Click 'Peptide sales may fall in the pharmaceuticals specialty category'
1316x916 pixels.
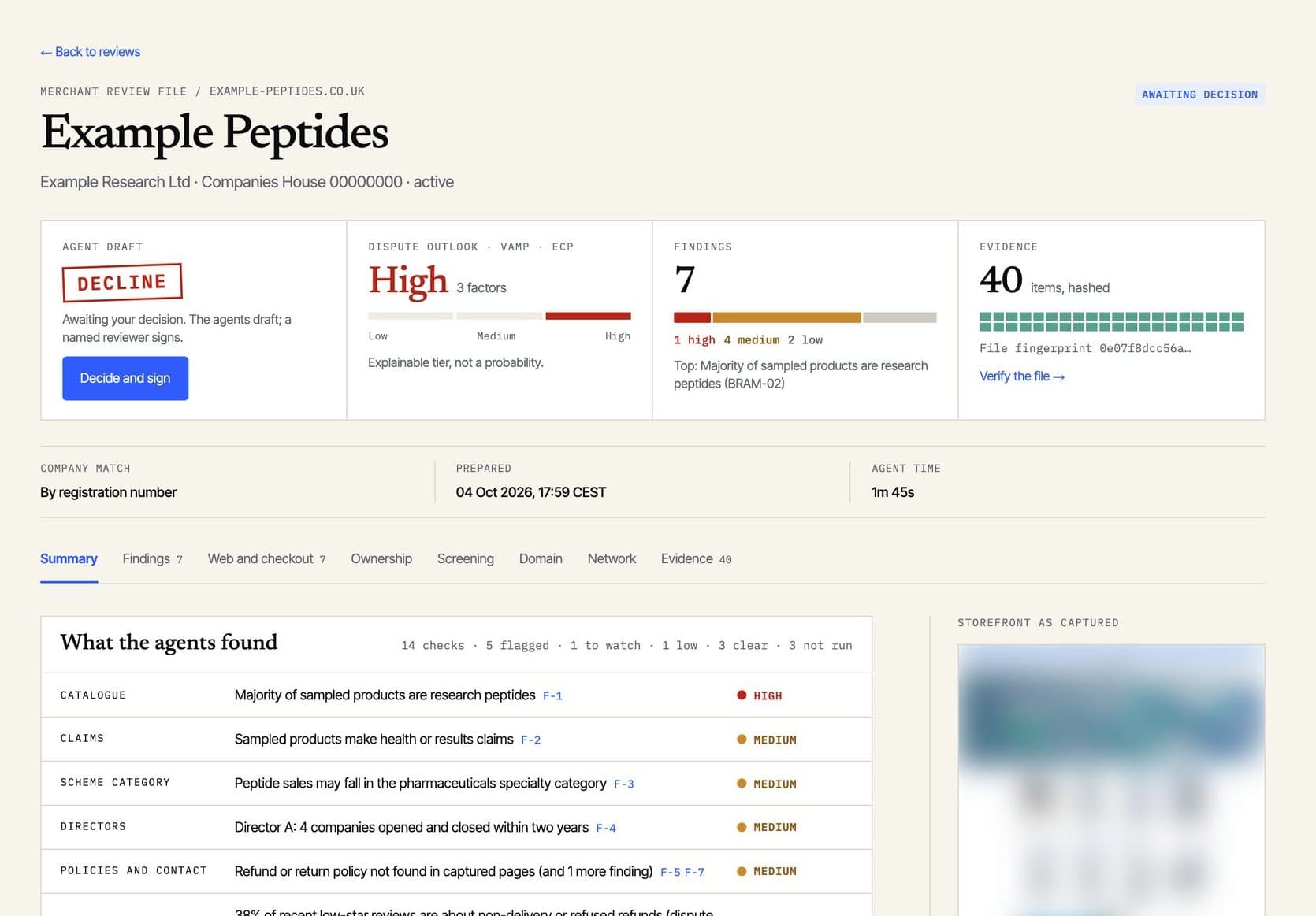point(420,783)
